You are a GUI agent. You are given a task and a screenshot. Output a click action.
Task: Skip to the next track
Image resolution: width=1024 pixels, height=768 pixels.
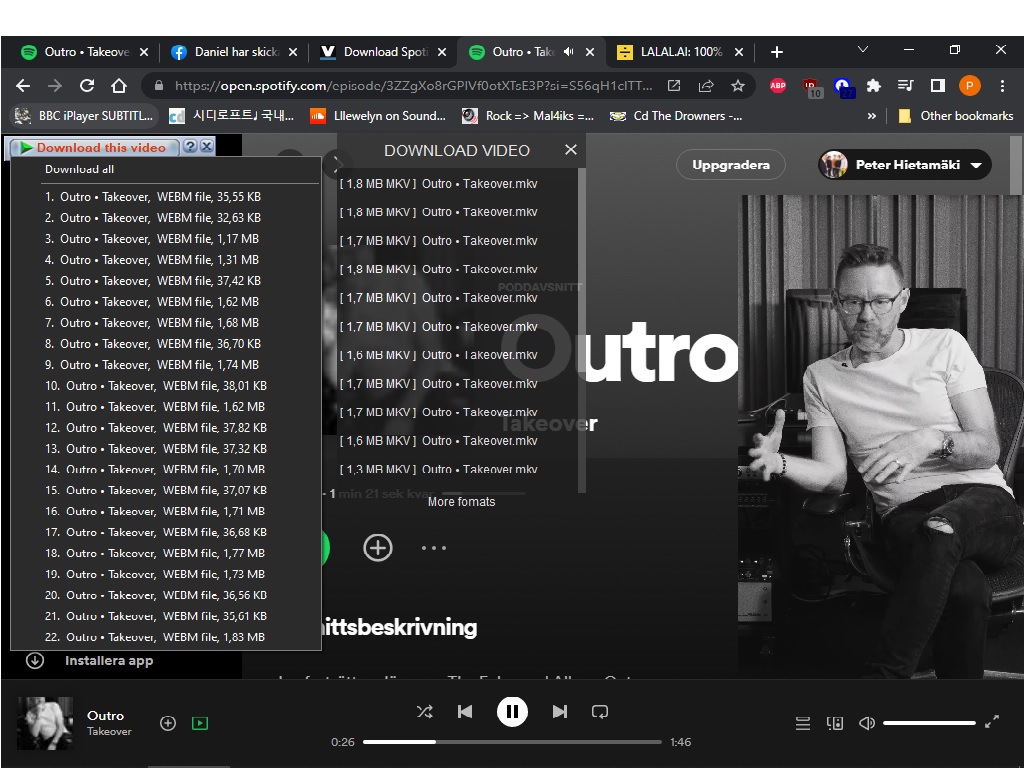pos(560,711)
